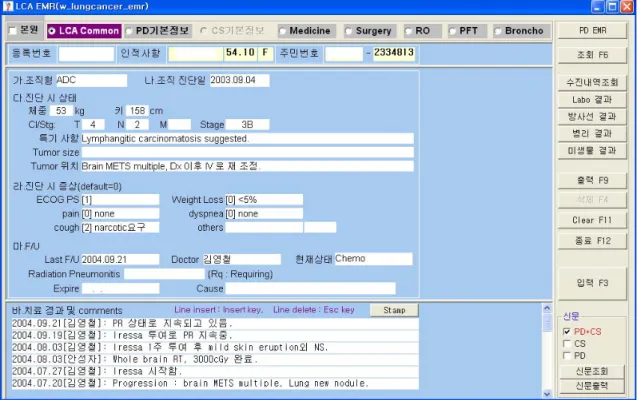639x400 pixels.
Task: Check the CS checkbox under 신문
Action: point(566,344)
